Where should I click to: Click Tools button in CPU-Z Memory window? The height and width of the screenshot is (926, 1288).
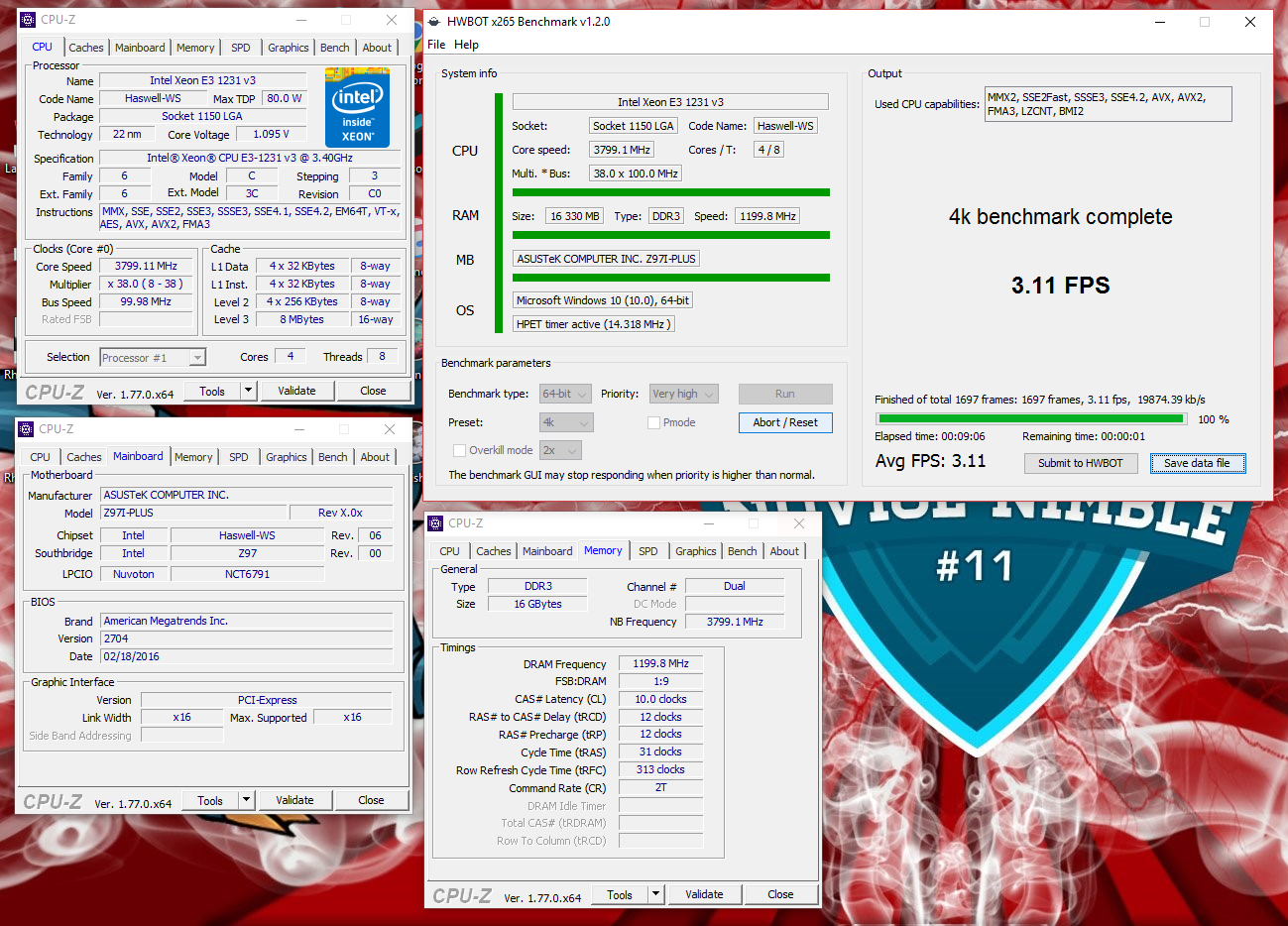(620, 894)
